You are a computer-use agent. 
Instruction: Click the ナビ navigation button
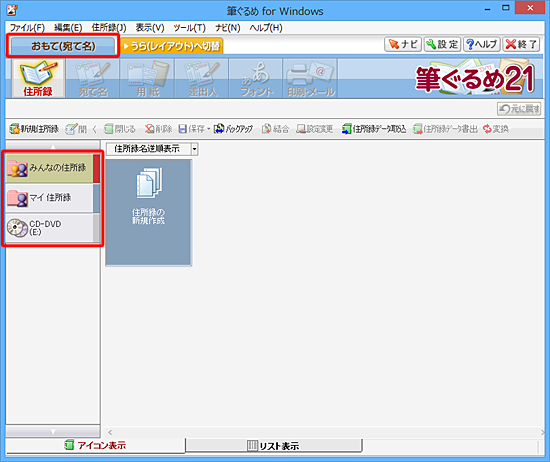pos(403,45)
